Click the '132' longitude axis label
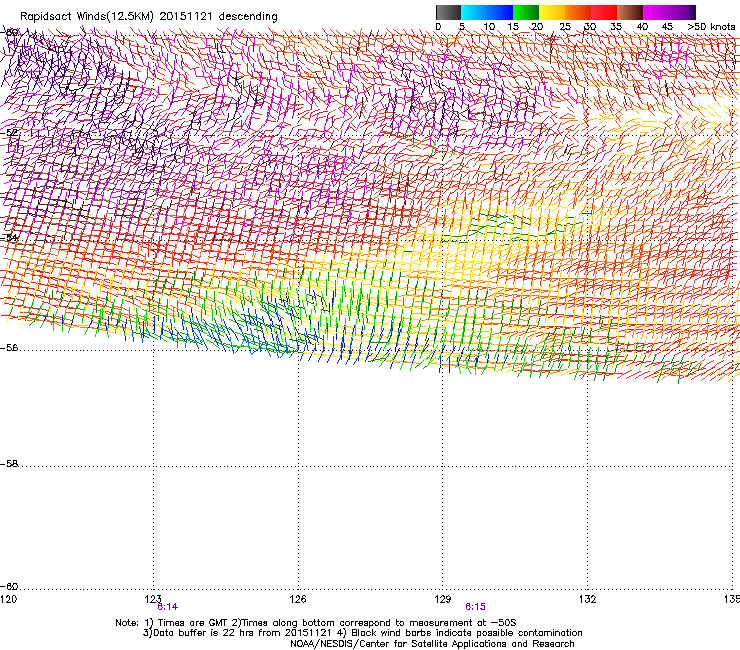The width and height of the screenshot is (740, 650). pyautogui.click(x=587, y=599)
